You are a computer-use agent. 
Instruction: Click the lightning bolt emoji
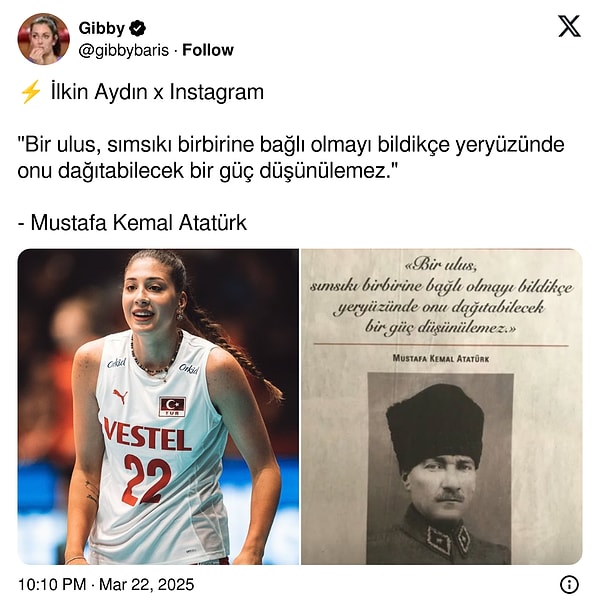point(30,92)
